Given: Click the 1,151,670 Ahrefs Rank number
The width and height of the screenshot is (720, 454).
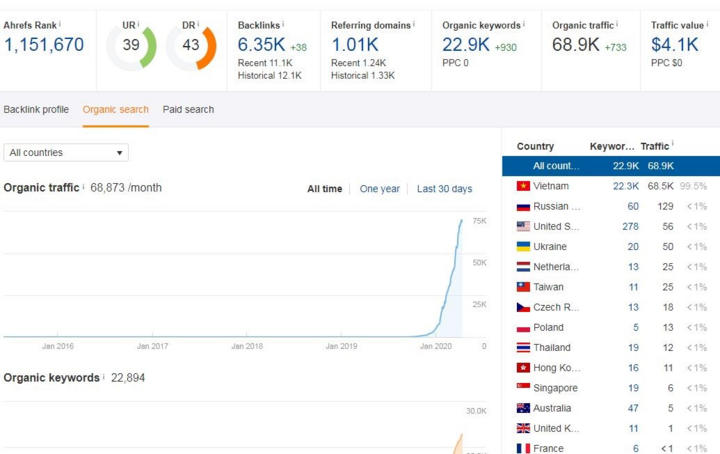Looking at the screenshot, I should pyautogui.click(x=44, y=45).
